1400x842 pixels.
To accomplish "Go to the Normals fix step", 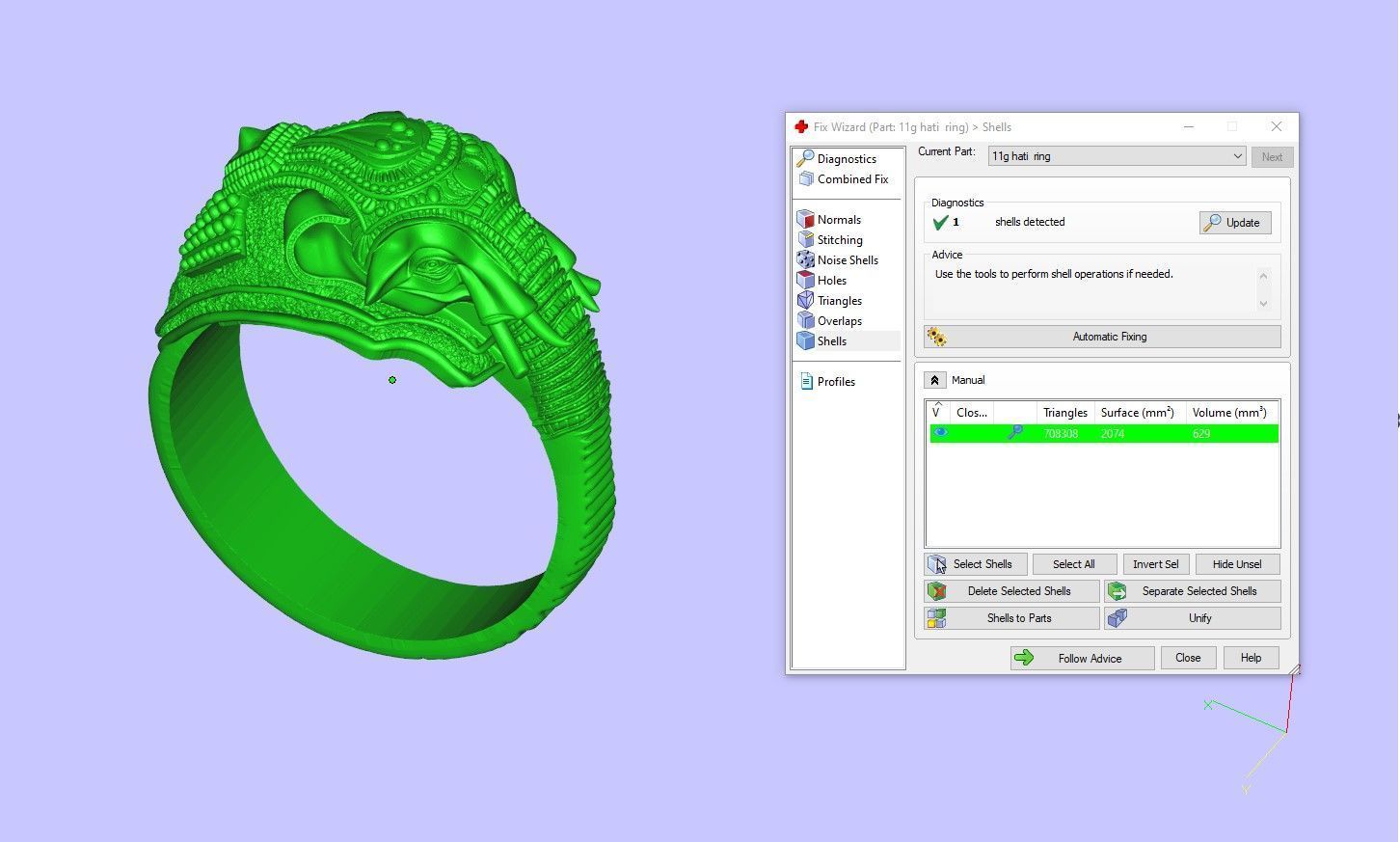I will tap(829, 219).
